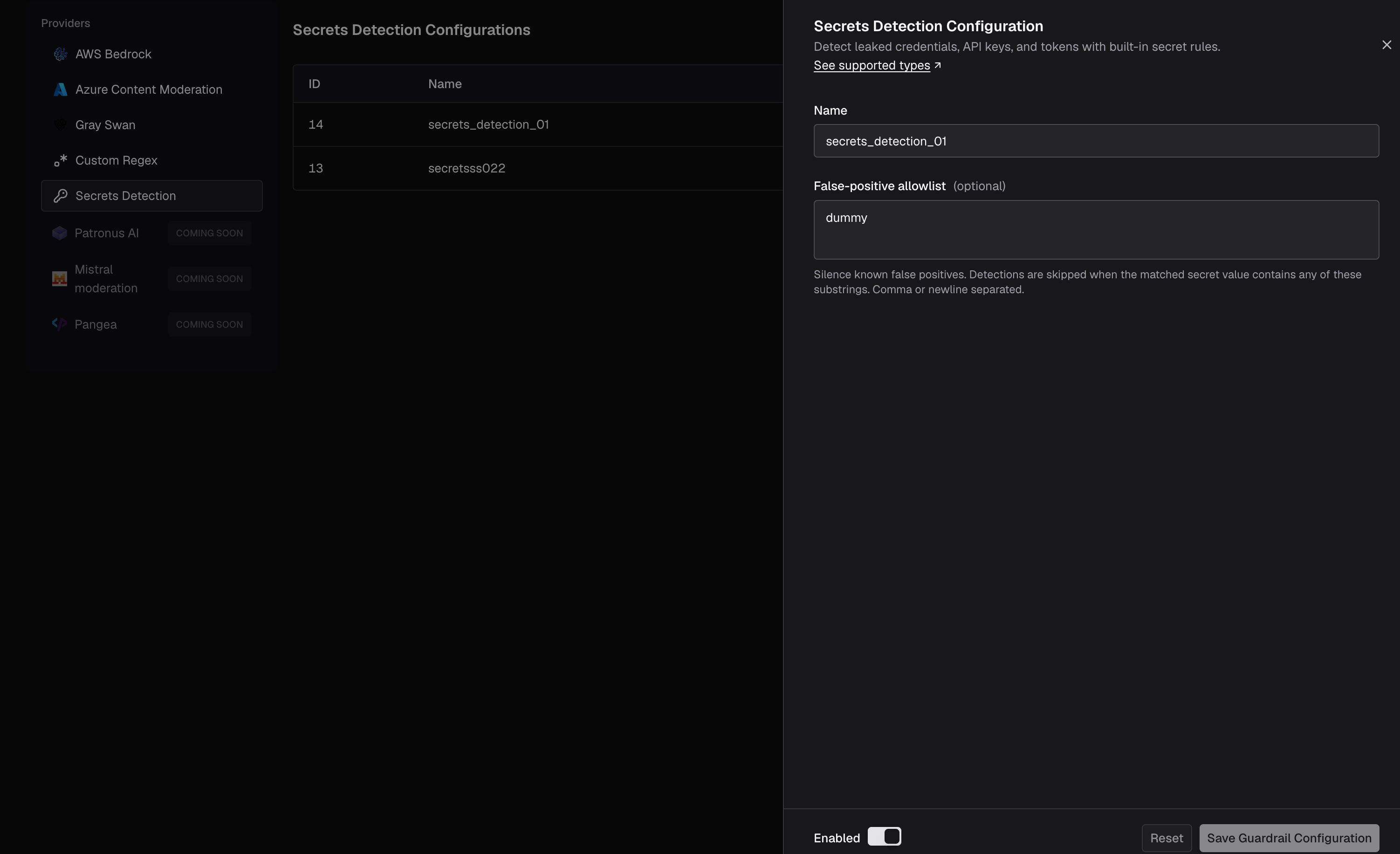Select the Gray Swan provider
This screenshot has height=854, width=1400.
(x=152, y=124)
